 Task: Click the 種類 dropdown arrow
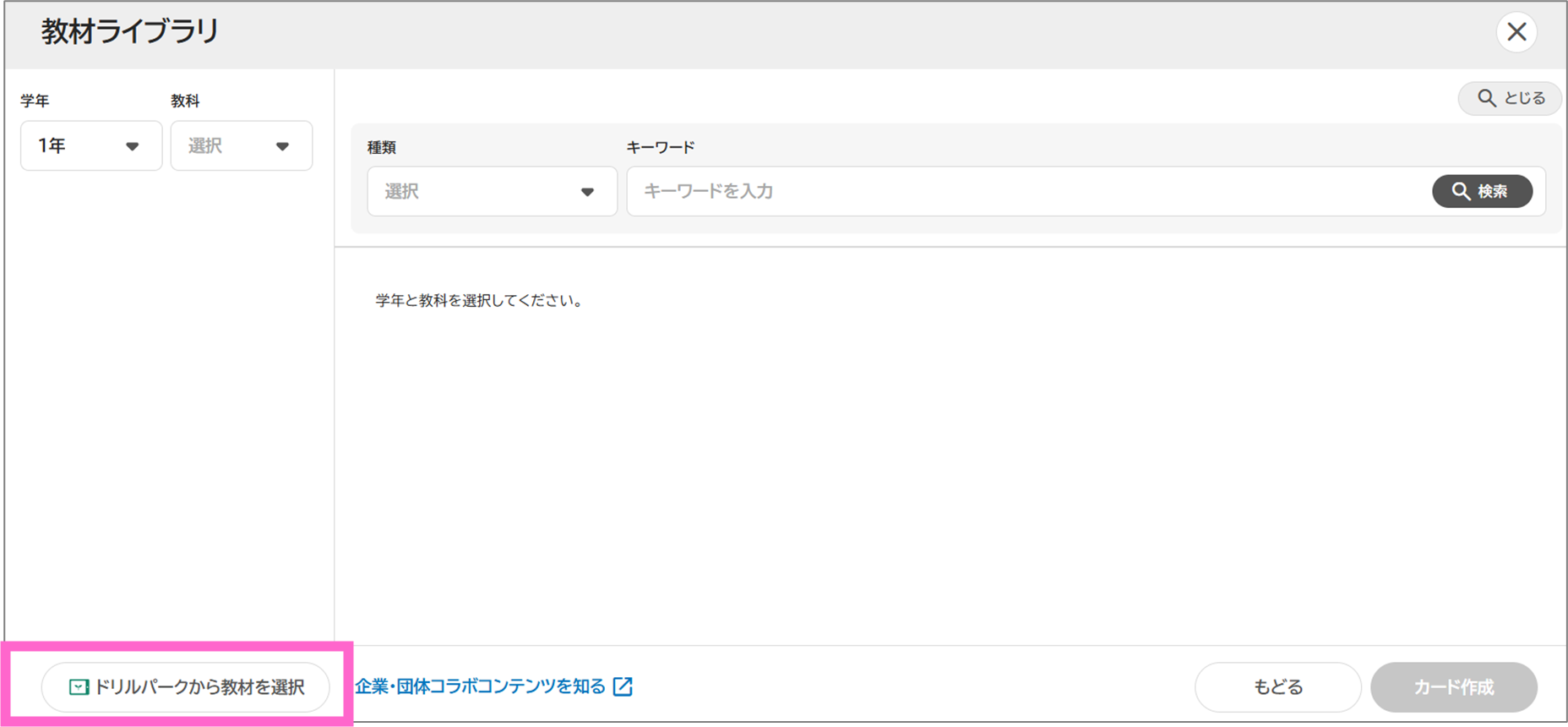[x=587, y=192]
